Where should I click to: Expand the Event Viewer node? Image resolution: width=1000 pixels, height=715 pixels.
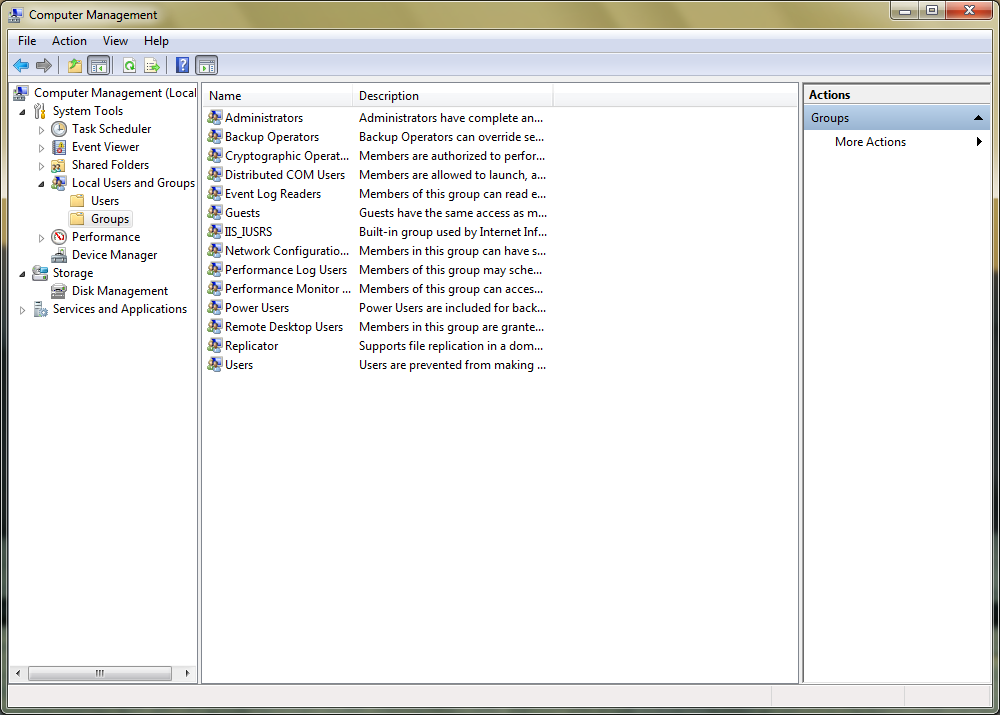tap(41, 148)
